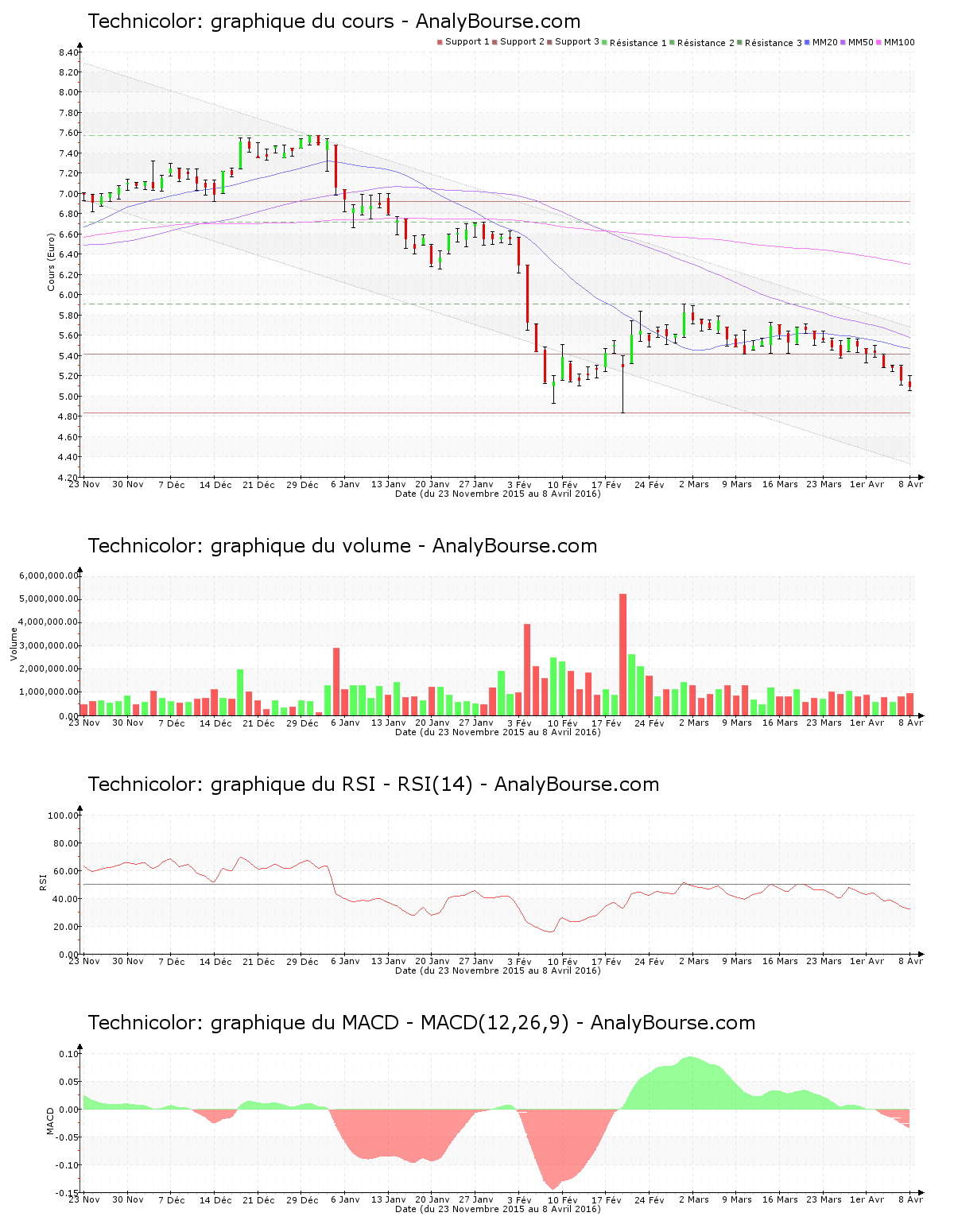954x1232 pixels.
Task: Click the date range caption under price chart
Action: click(498, 494)
